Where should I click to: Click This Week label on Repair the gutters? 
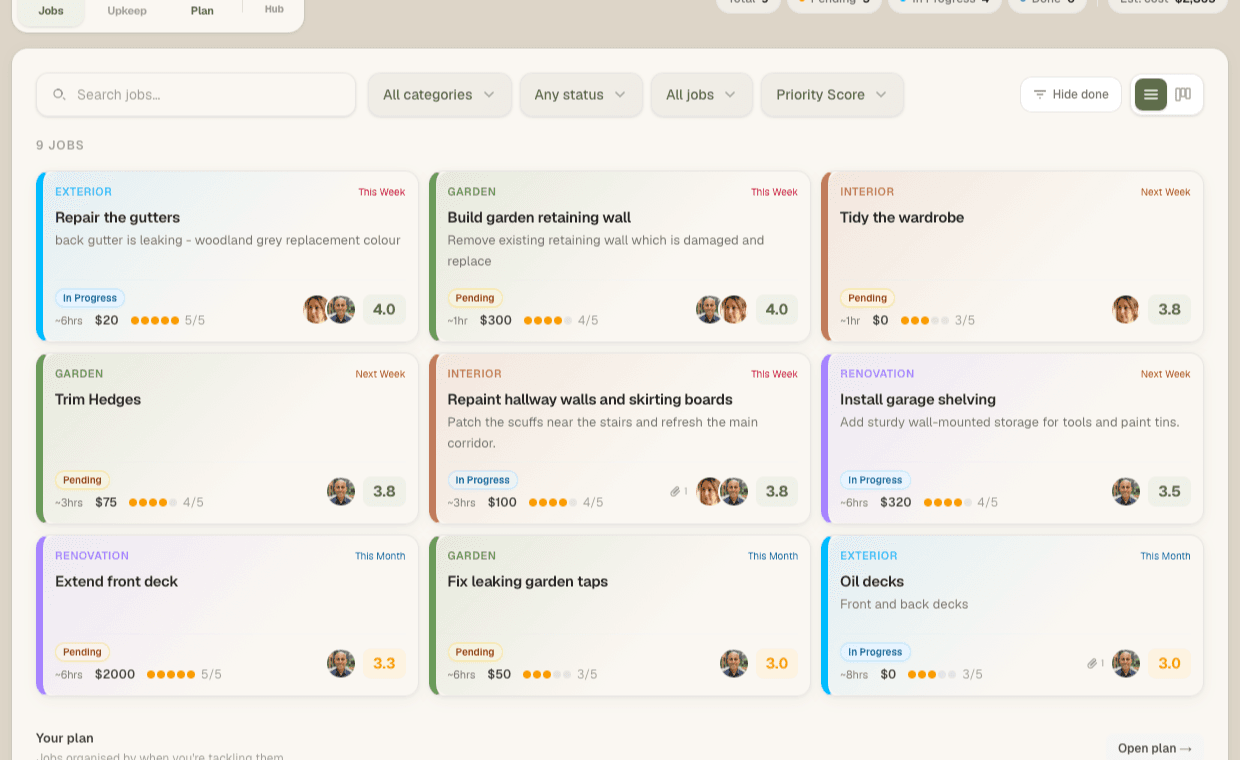382,192
